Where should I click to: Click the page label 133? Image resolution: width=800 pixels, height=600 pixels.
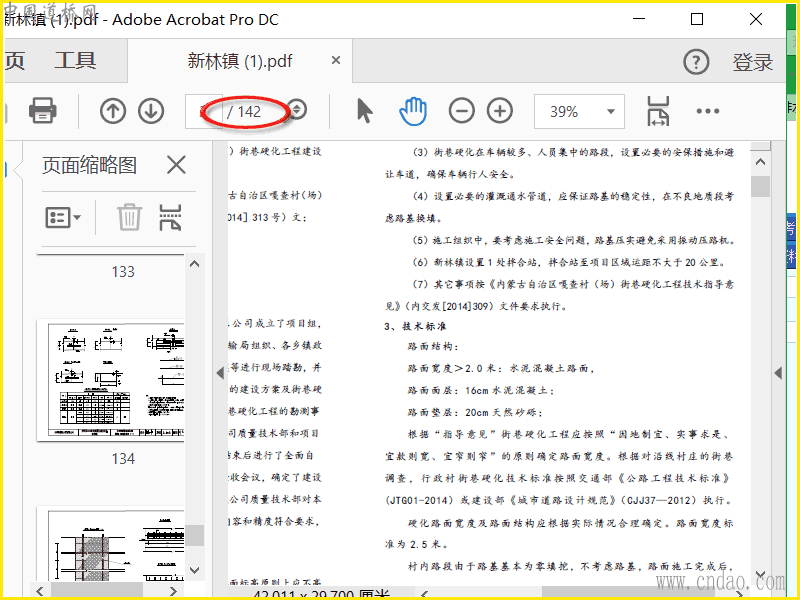click(x=123, y=271)
